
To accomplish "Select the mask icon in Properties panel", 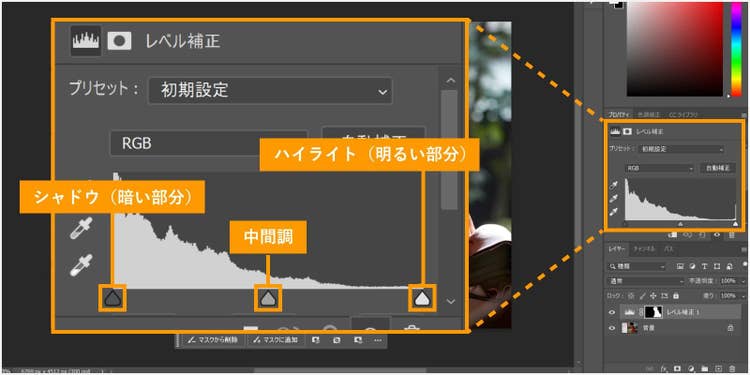I will coord(628,131).
